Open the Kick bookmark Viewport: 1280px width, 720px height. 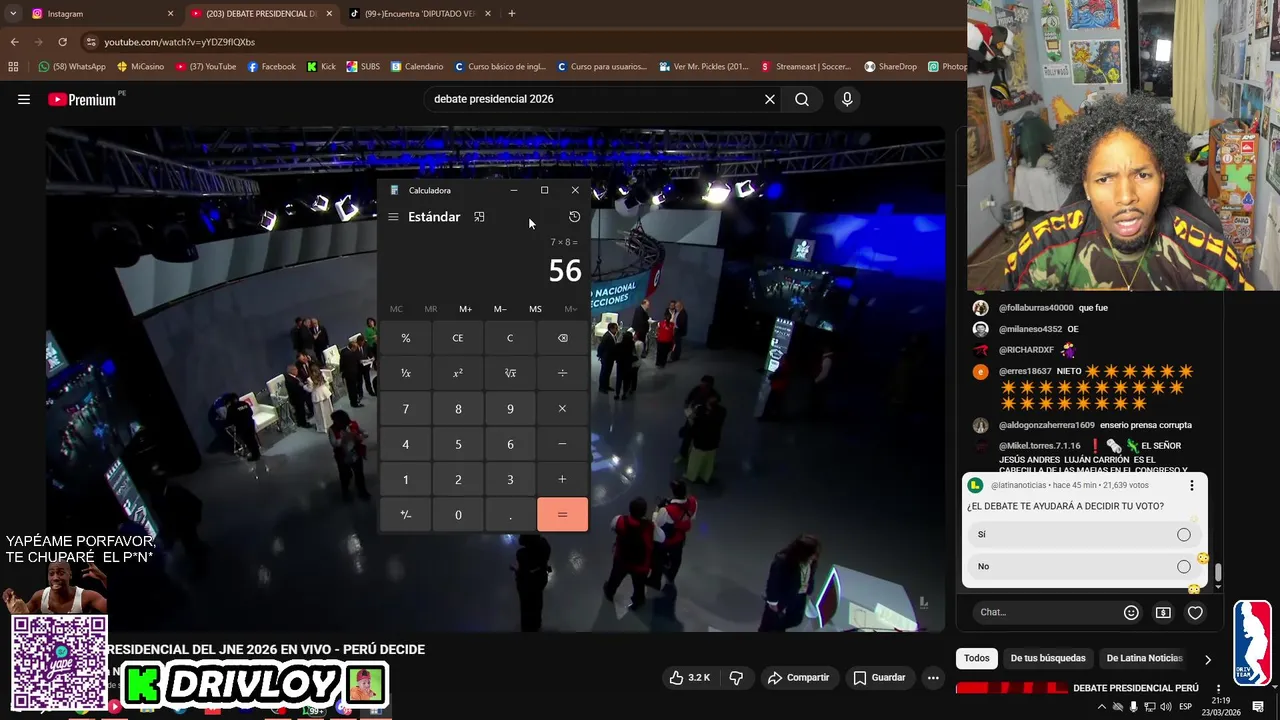point(321,67)
